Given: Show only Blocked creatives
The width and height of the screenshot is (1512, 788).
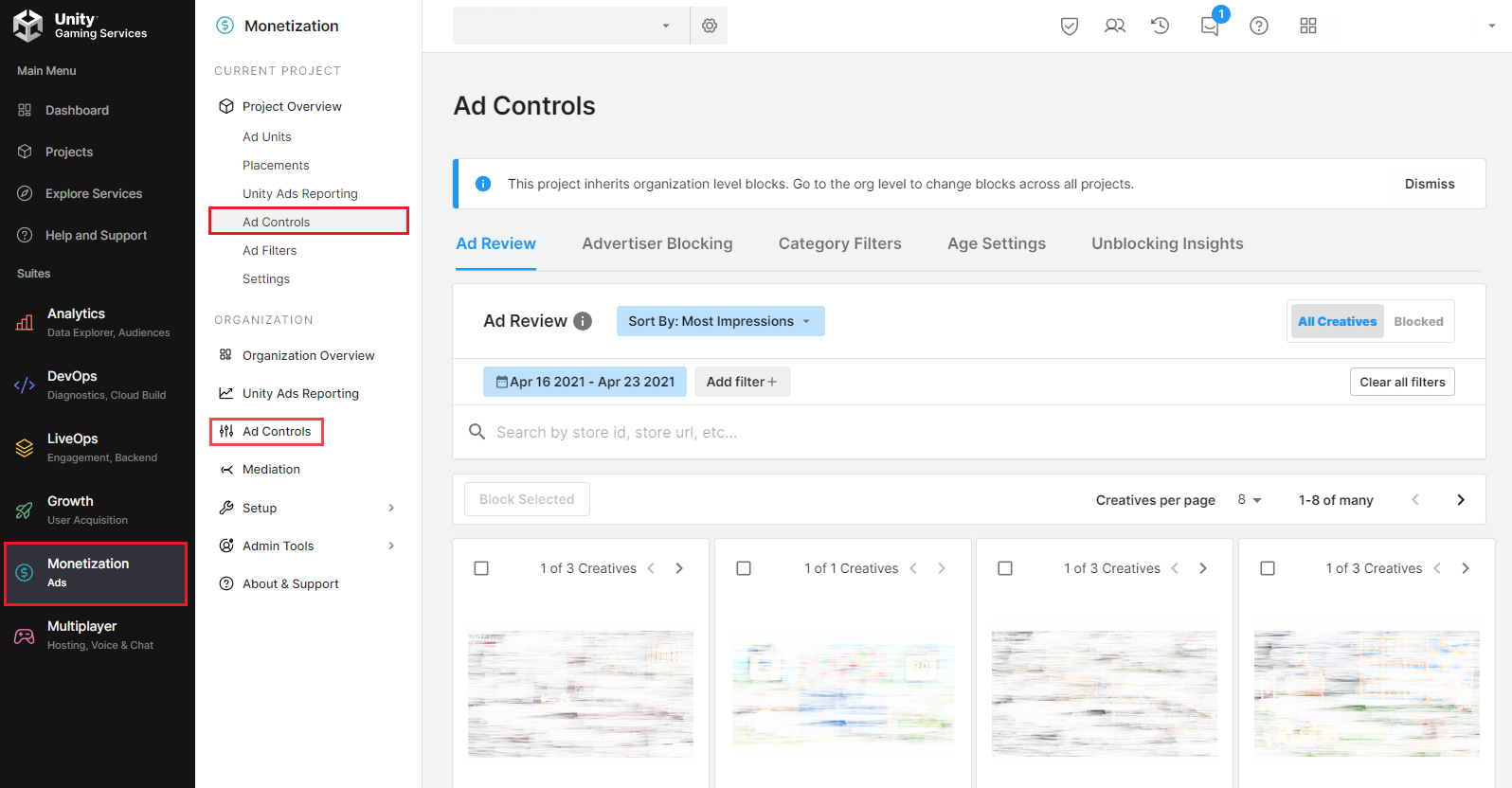Looking at the screenshot, I should tap(1418, 322).
